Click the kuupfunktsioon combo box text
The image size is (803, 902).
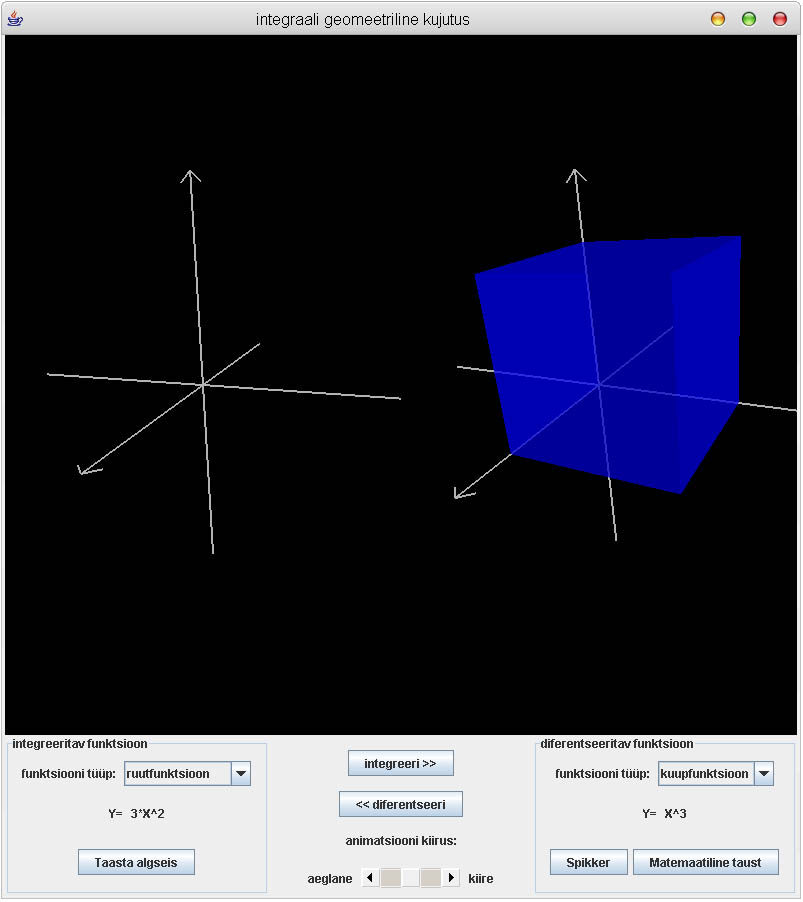(x=705, y=774)
